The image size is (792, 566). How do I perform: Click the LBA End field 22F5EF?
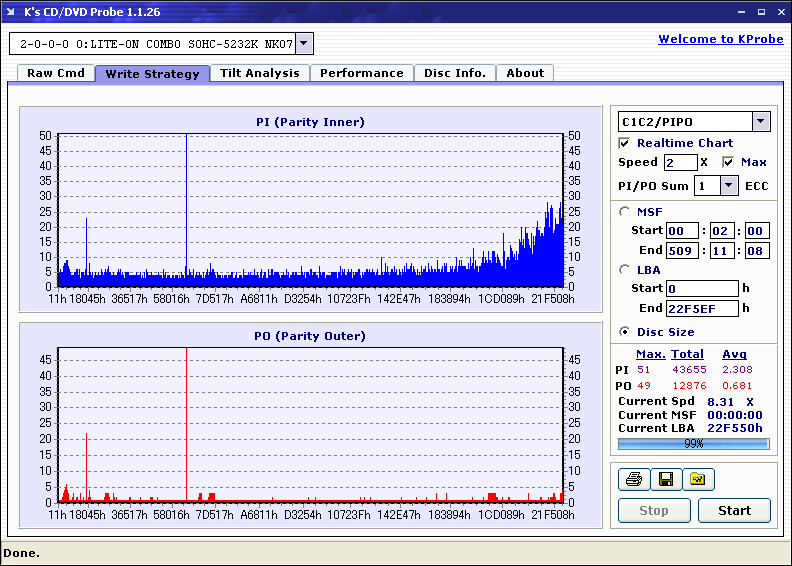[x=702, y=308]
